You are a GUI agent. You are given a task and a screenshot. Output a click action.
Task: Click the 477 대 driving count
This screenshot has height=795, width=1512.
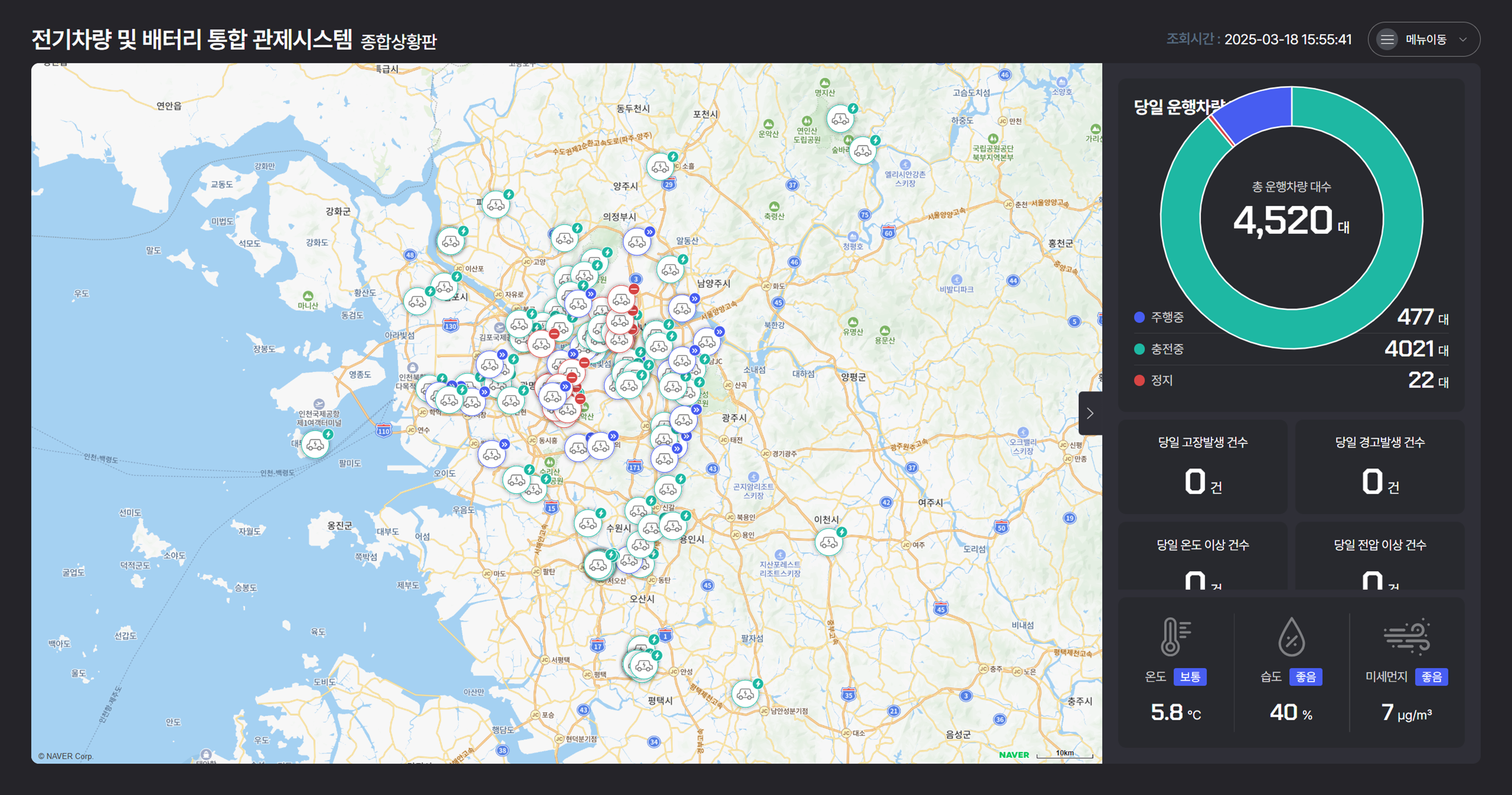click(x=1423, y=317)
